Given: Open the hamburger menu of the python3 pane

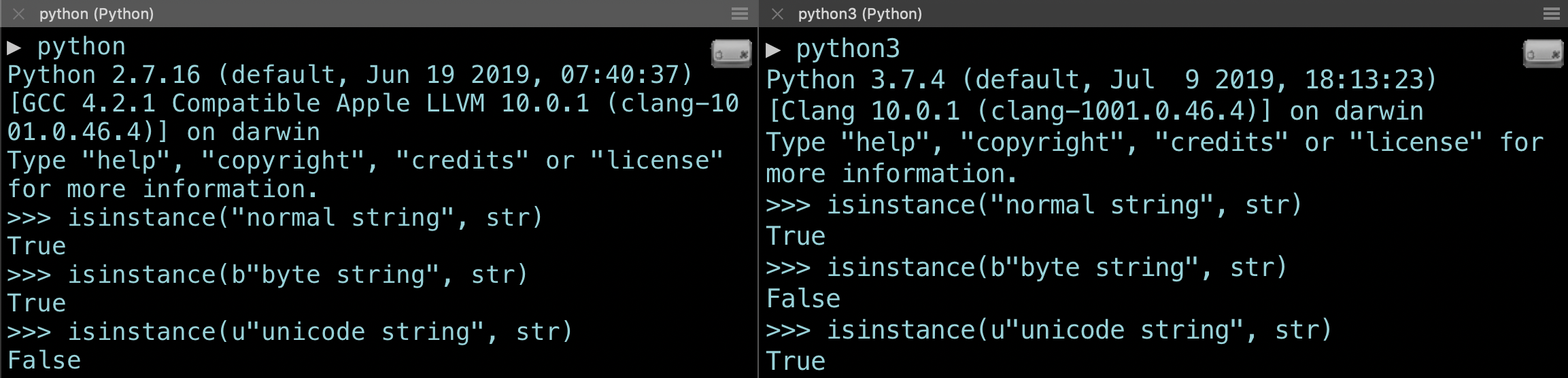Looking at the screenshot, I should coord(1551,14).
